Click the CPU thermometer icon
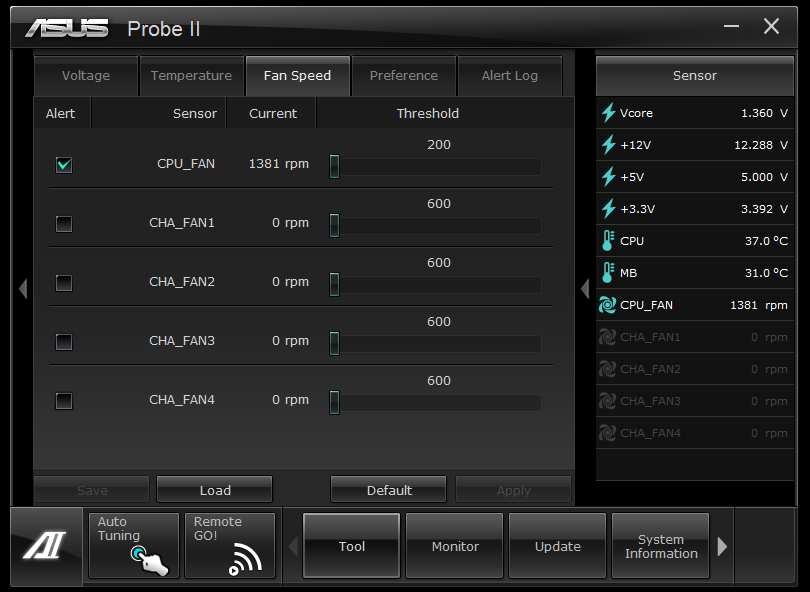This screenshot has width=810, height=592. point(608,241)
